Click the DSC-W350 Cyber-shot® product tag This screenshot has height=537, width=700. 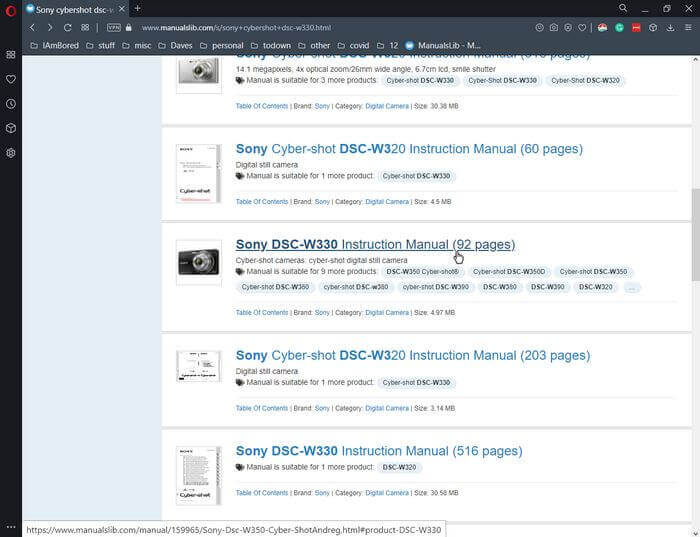point(422,271)
